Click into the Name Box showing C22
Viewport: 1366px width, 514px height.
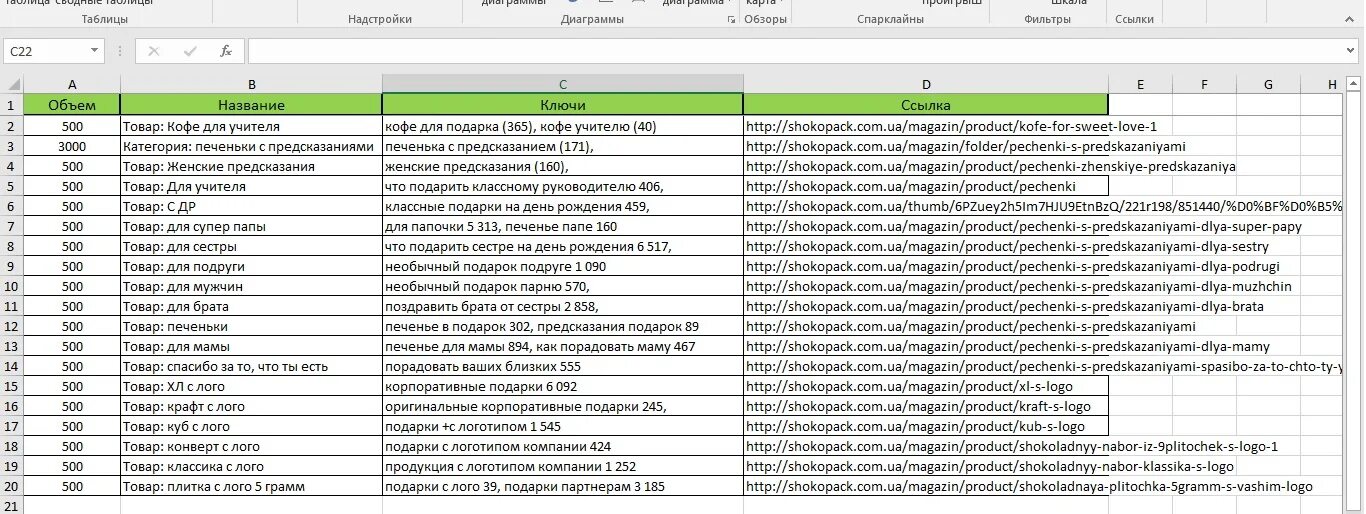coord(46,51)
